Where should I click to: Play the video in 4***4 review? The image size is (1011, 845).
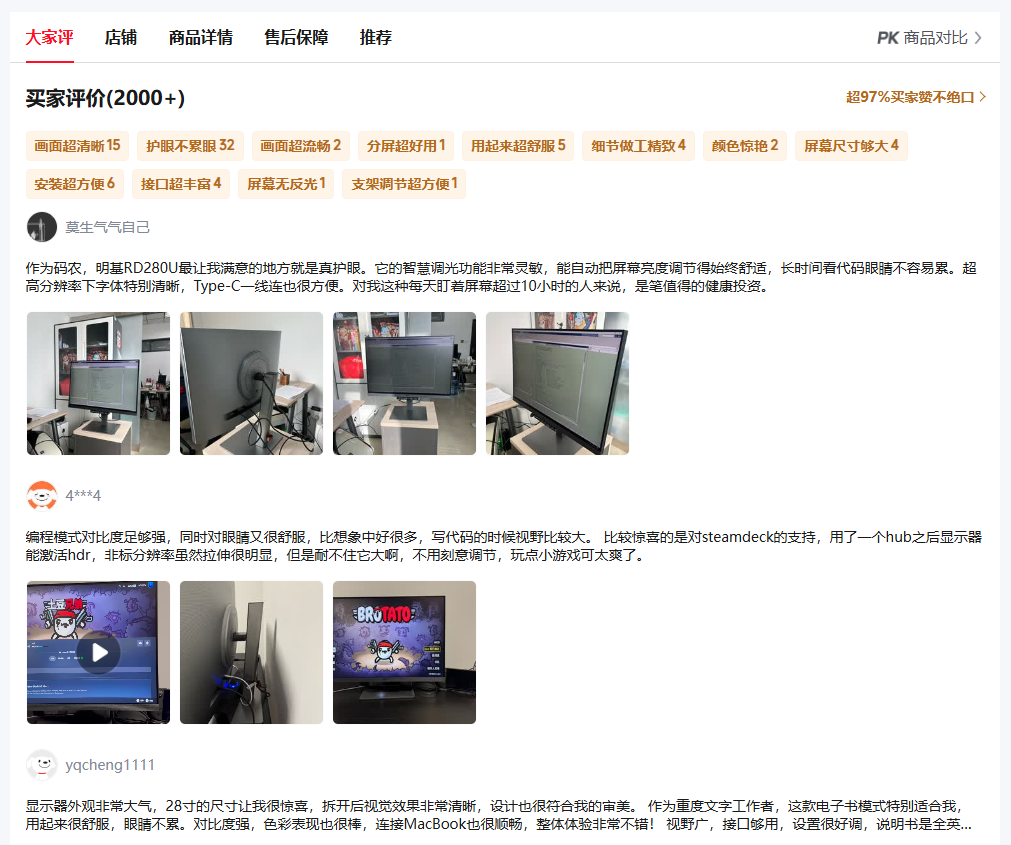tap(99, 652)
